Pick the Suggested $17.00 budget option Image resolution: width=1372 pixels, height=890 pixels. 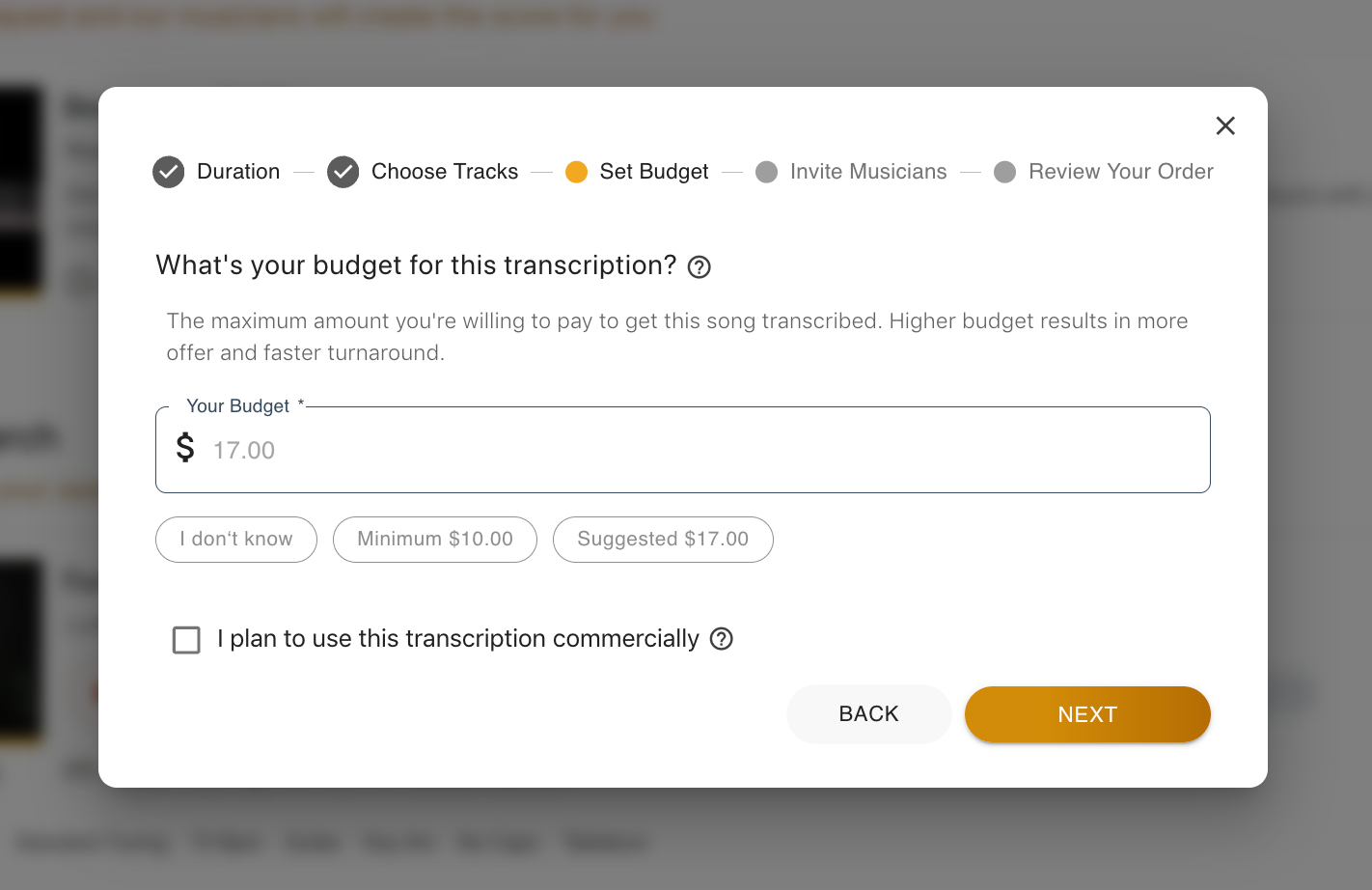[x=663, y=540]
